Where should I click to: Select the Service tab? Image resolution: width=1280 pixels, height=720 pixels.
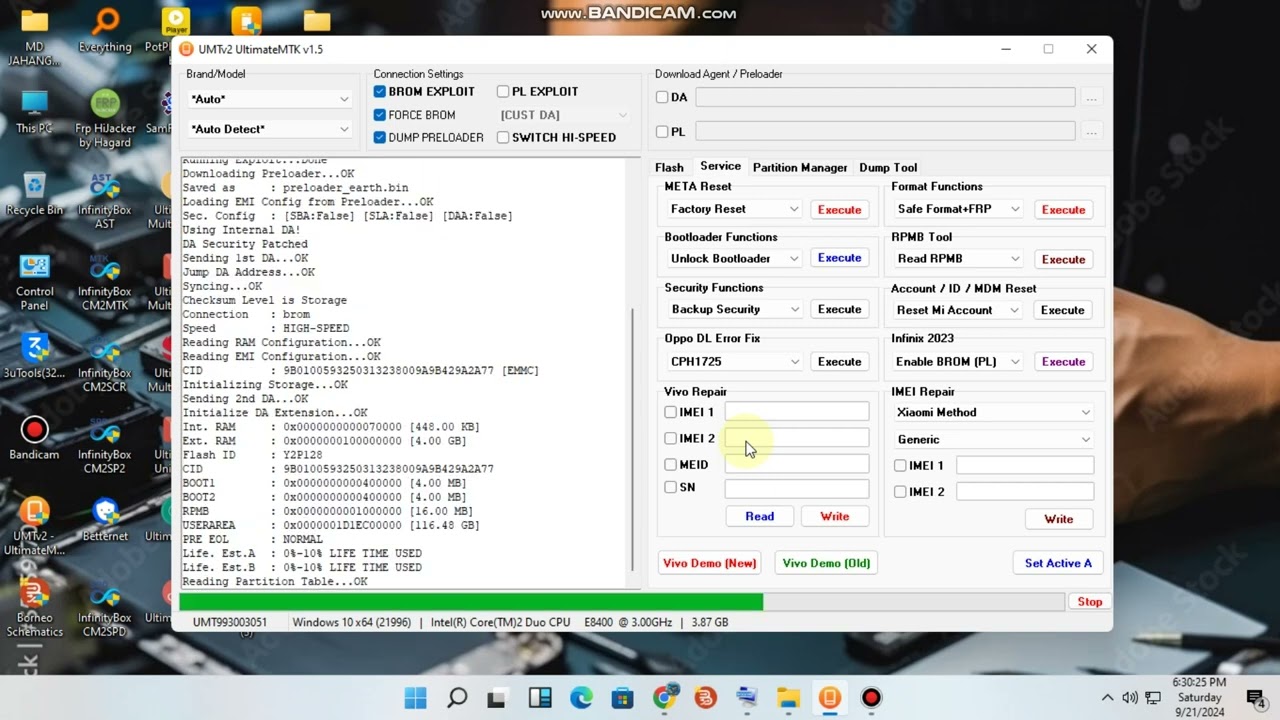click(720, 166)
